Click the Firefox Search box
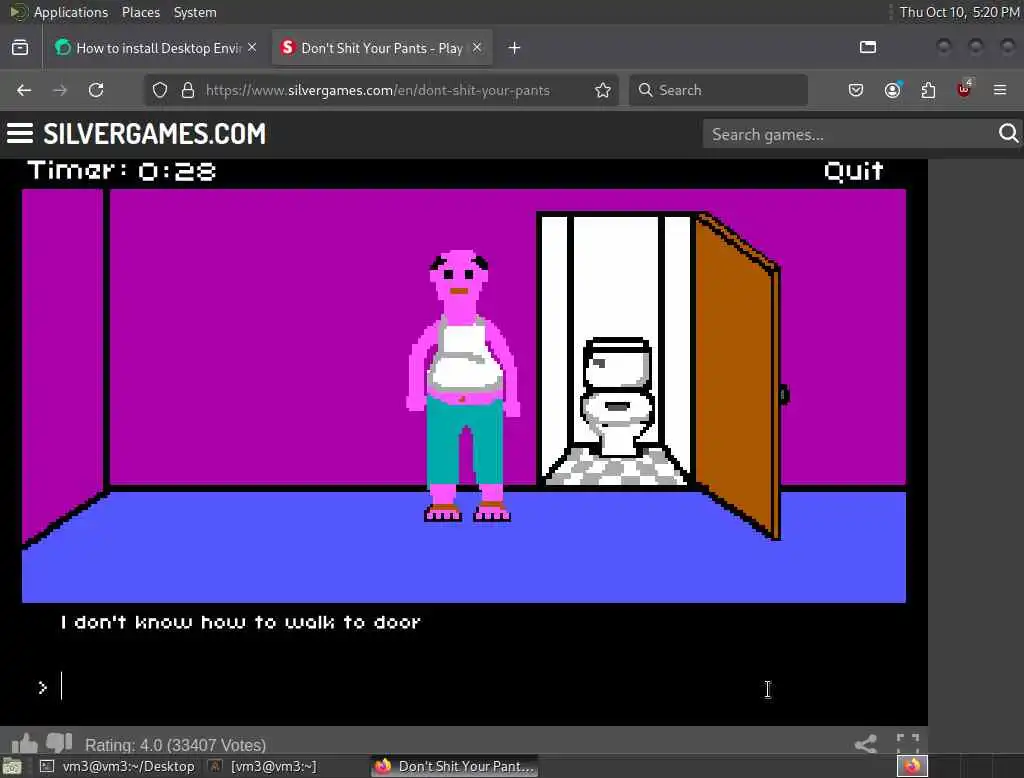The image size is (1024, 778). pyautogui.click(x=718, y=90)
